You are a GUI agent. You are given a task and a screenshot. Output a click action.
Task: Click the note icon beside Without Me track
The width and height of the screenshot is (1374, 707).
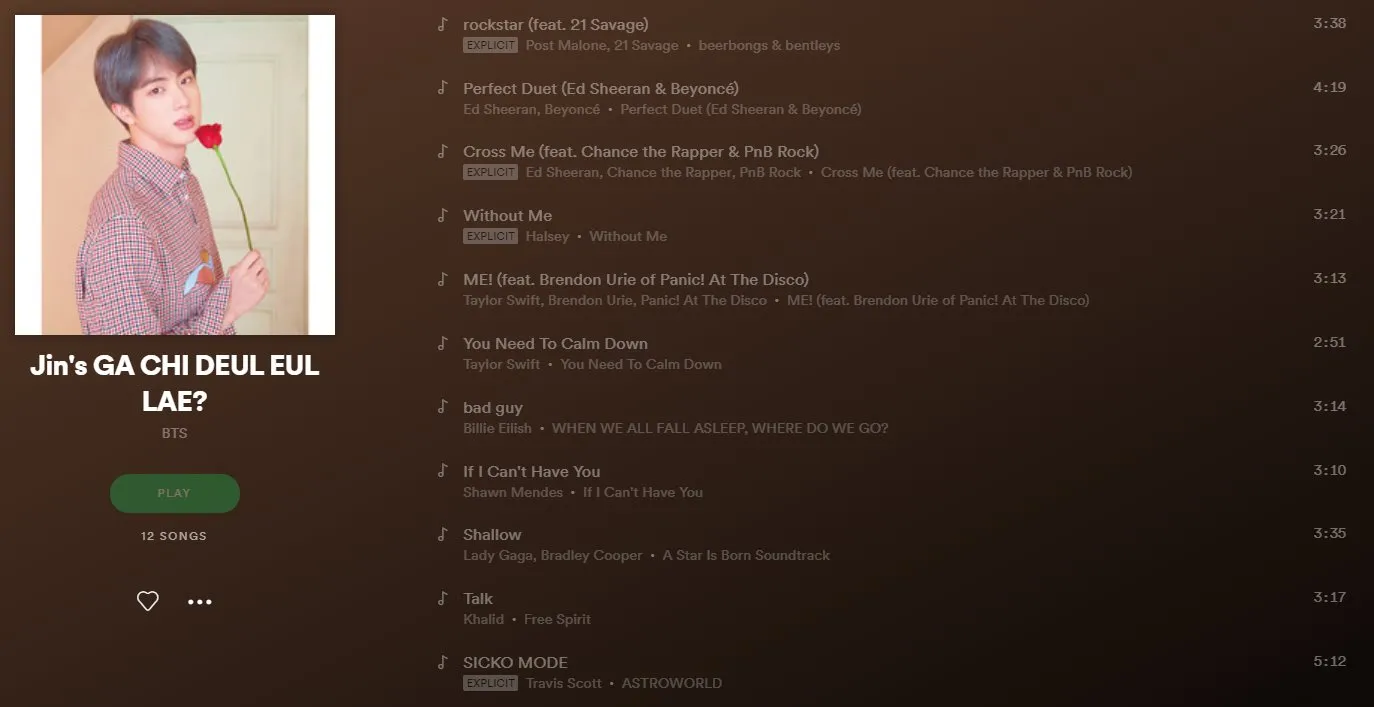(442, 215)
